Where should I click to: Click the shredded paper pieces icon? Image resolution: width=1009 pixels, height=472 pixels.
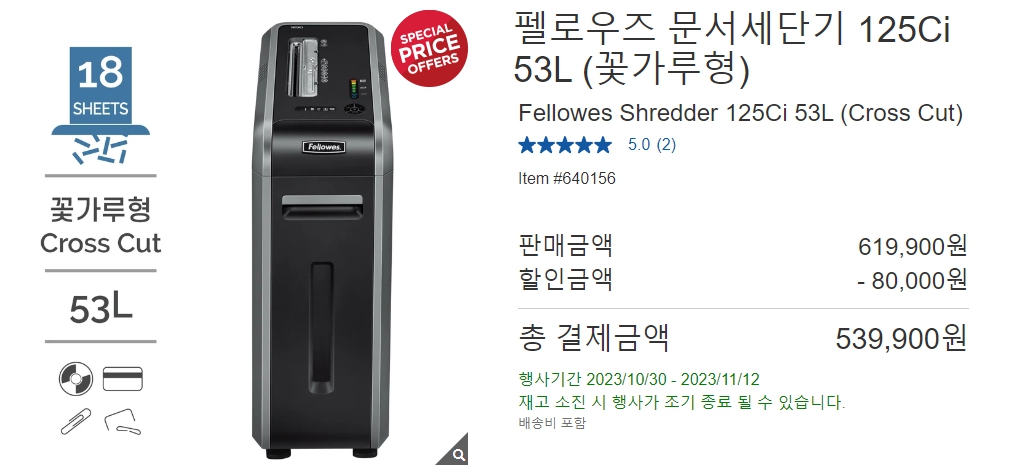pyautogui.click(x=101, y=150)
